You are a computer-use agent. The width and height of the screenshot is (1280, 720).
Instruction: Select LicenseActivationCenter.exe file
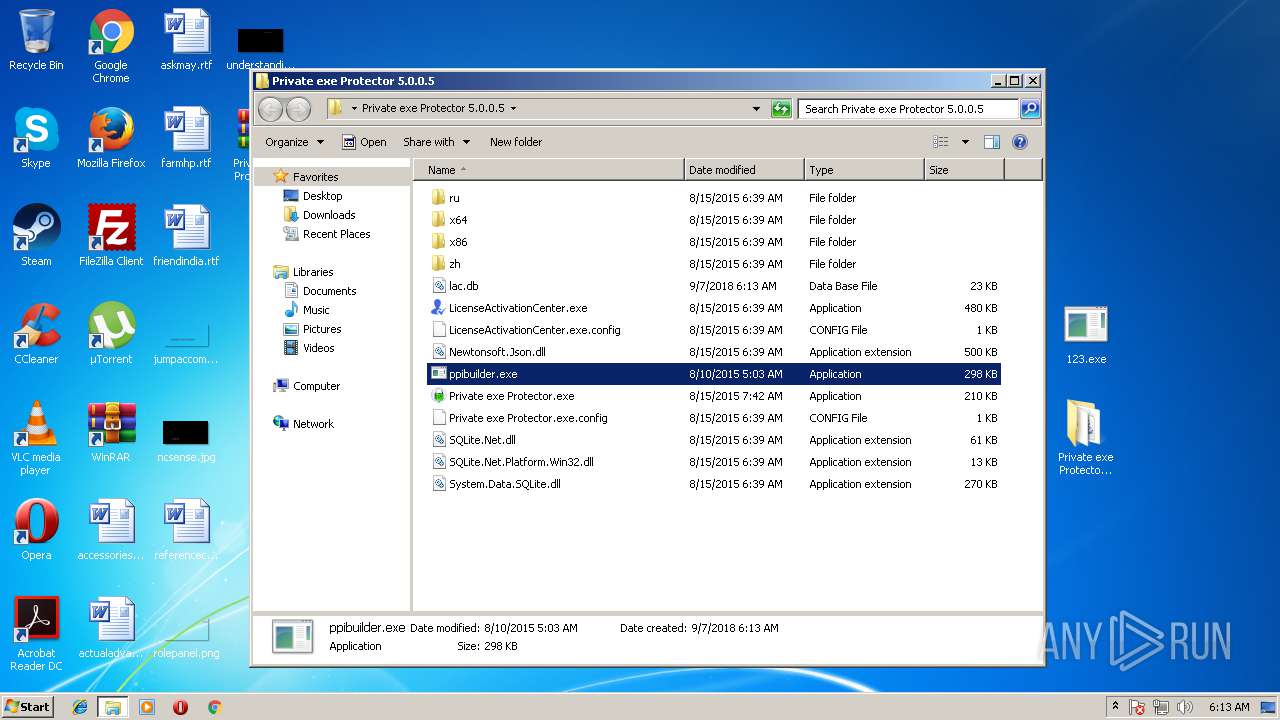point(714,308)
